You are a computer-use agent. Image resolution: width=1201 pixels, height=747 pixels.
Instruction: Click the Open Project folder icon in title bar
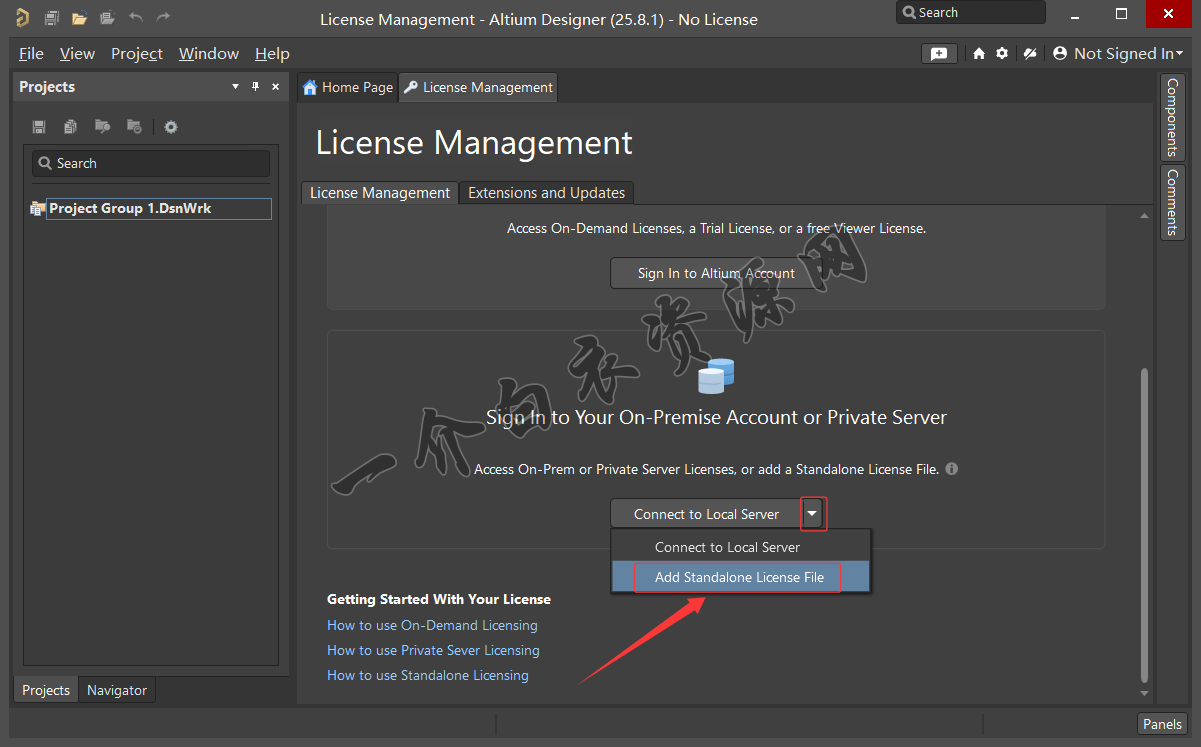(x=79, y=17)
